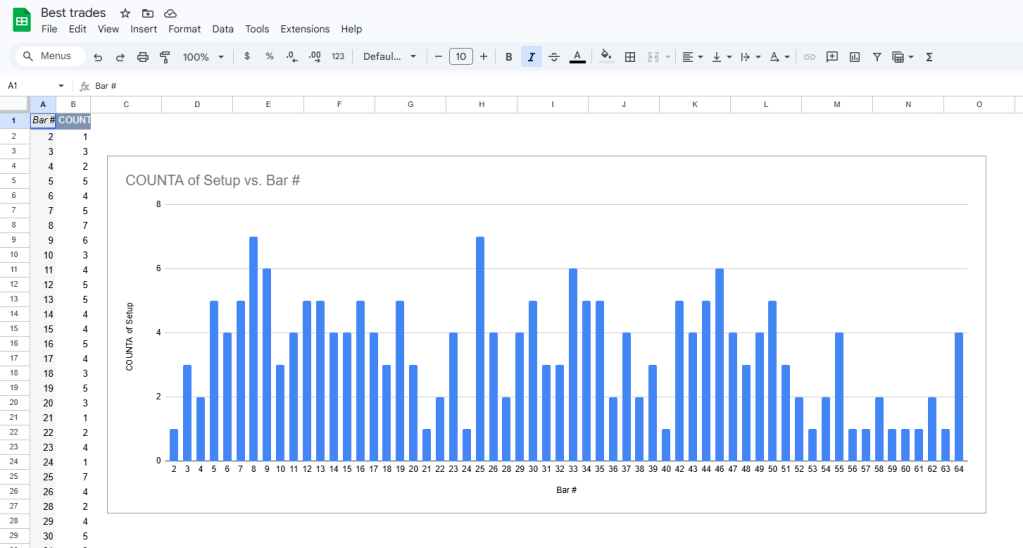Click the Insert link icon

(810, 57)
